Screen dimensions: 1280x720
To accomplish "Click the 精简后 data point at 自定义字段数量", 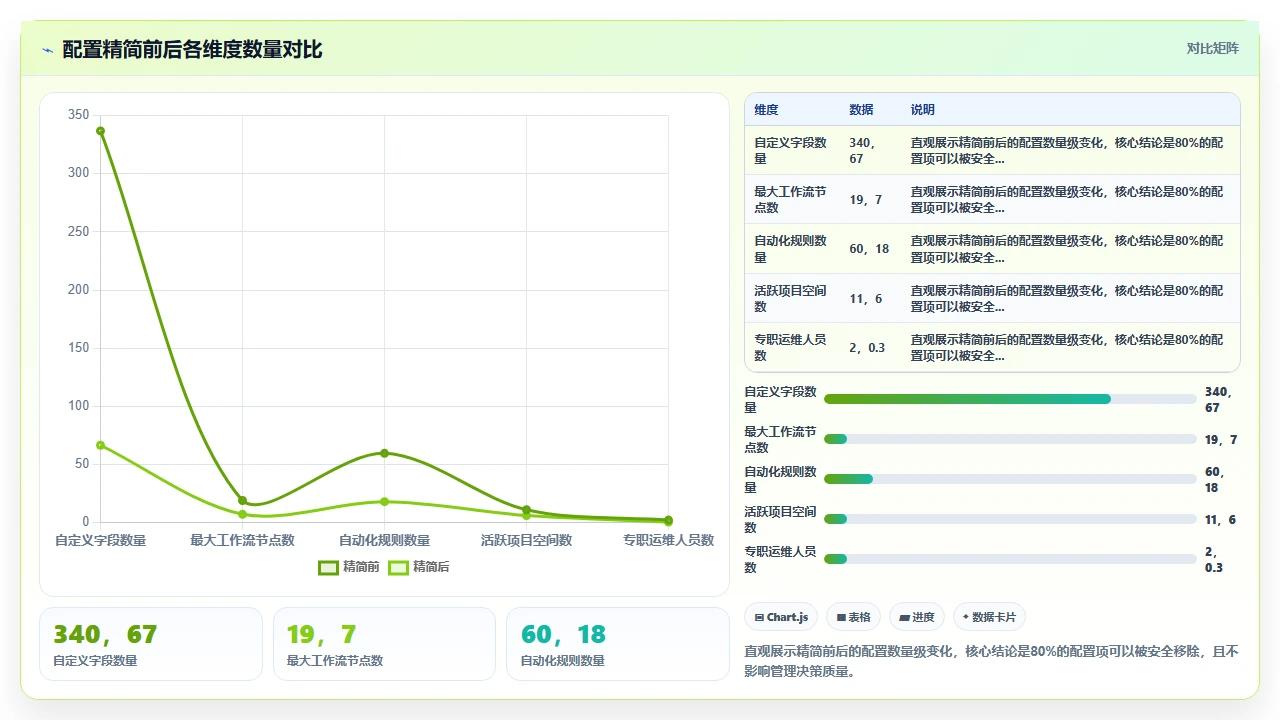I will tap(100, 445).
